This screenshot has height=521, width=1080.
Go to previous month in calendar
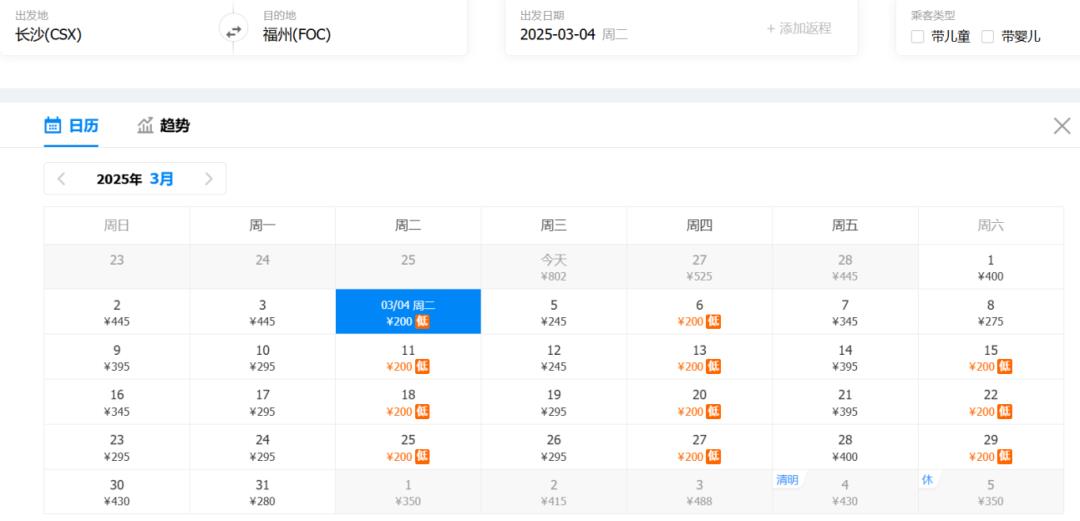click(61, 179)
